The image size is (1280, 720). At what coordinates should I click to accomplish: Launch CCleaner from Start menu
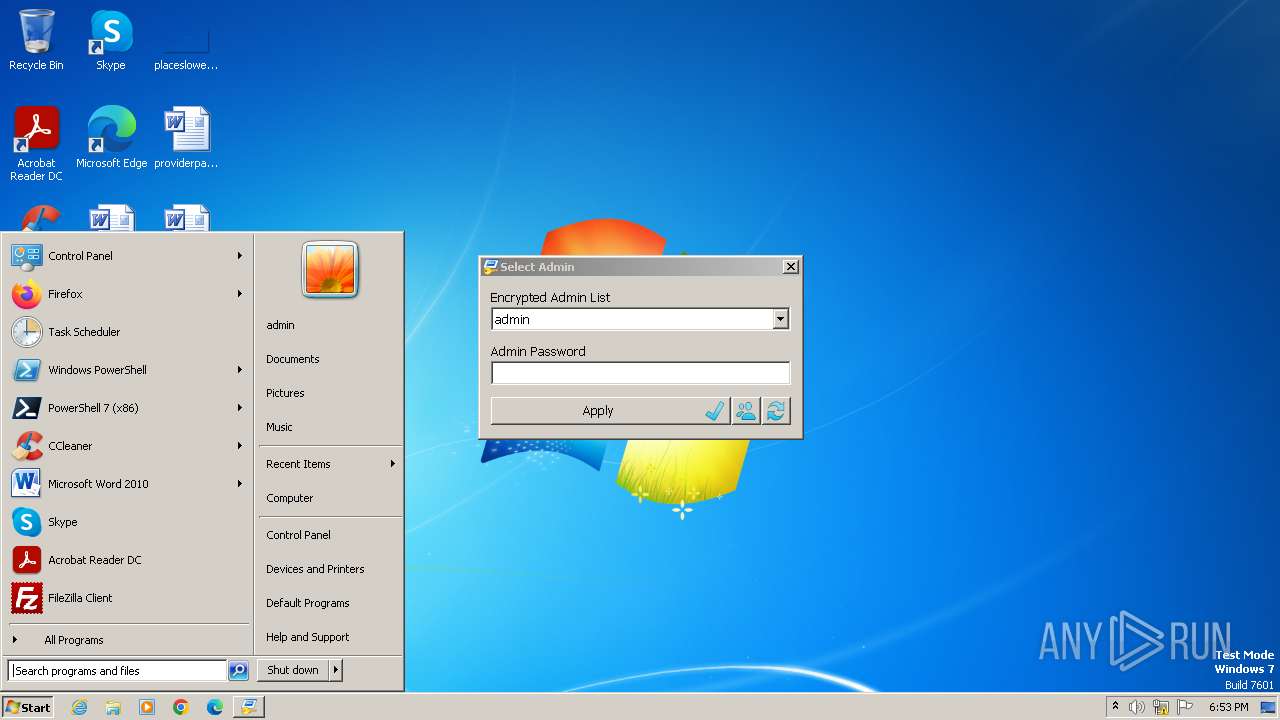(127, 446)
